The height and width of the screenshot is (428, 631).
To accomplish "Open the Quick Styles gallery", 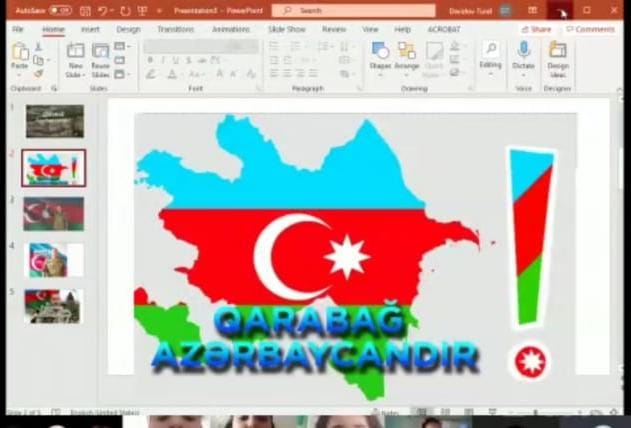I will click(x=434, y=59).
